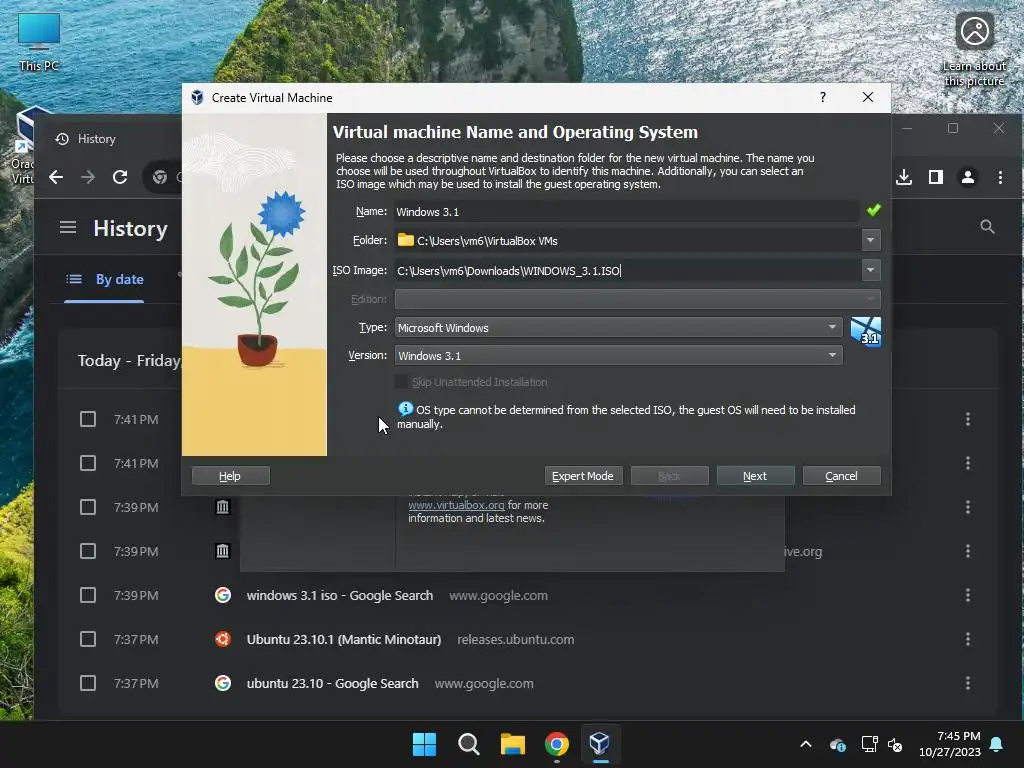Screen dimensions: 1024x768
Task: Click the Name field containing Windows 3.1
Action: pyautogui.click(x=626, y=212)
